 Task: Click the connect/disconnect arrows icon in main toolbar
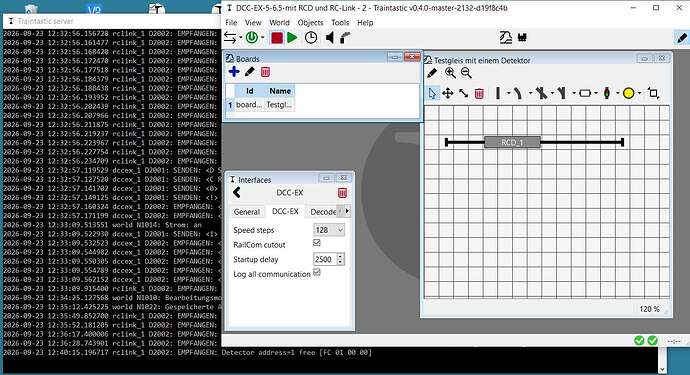pyautogui.click(x=230, y=38)
